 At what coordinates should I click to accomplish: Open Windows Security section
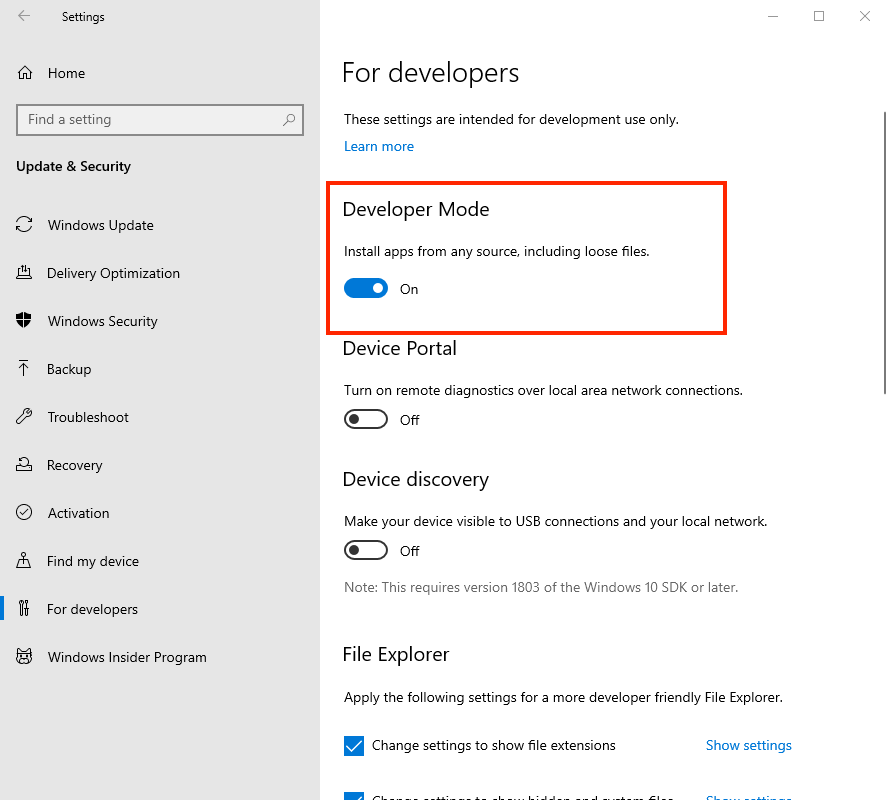click(x=103, y=321)
